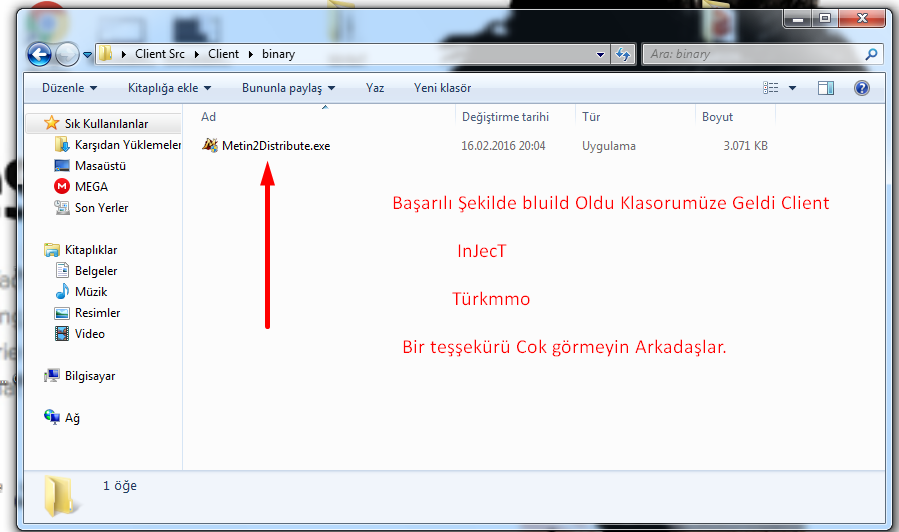Click the Yaz toolbar button
Image resolution: width=899 pixels, height=532 pixels.
coord(375,88)
